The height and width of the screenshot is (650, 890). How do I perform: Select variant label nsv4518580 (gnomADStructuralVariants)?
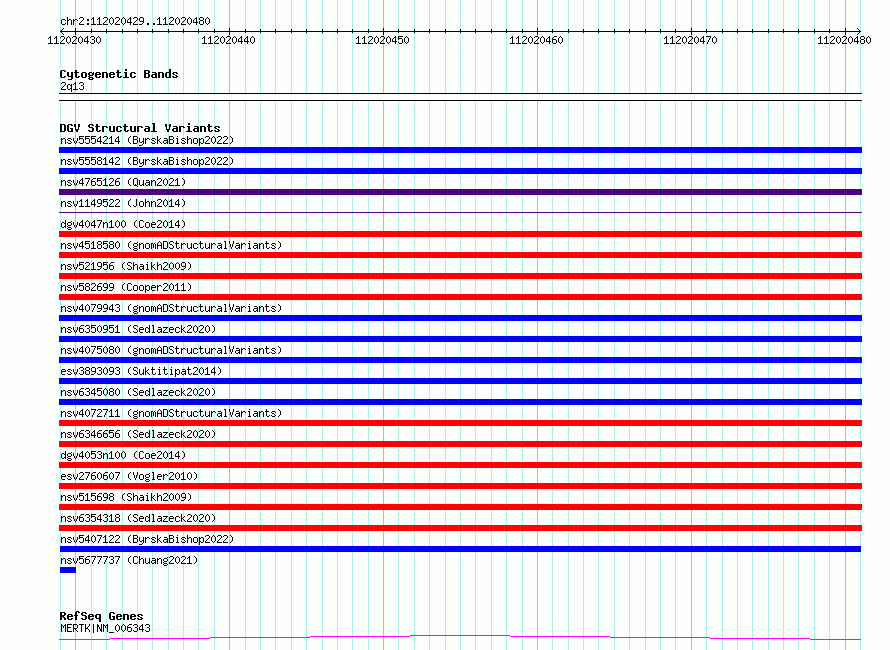(x=171, y=245)
